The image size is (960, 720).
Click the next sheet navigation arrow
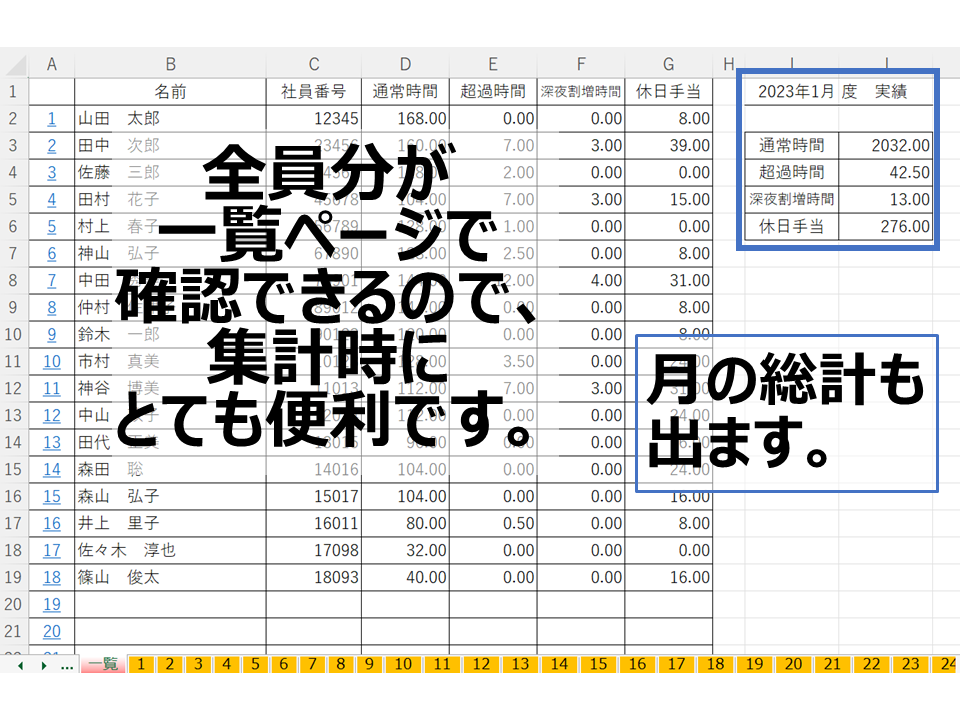(43, 666)
